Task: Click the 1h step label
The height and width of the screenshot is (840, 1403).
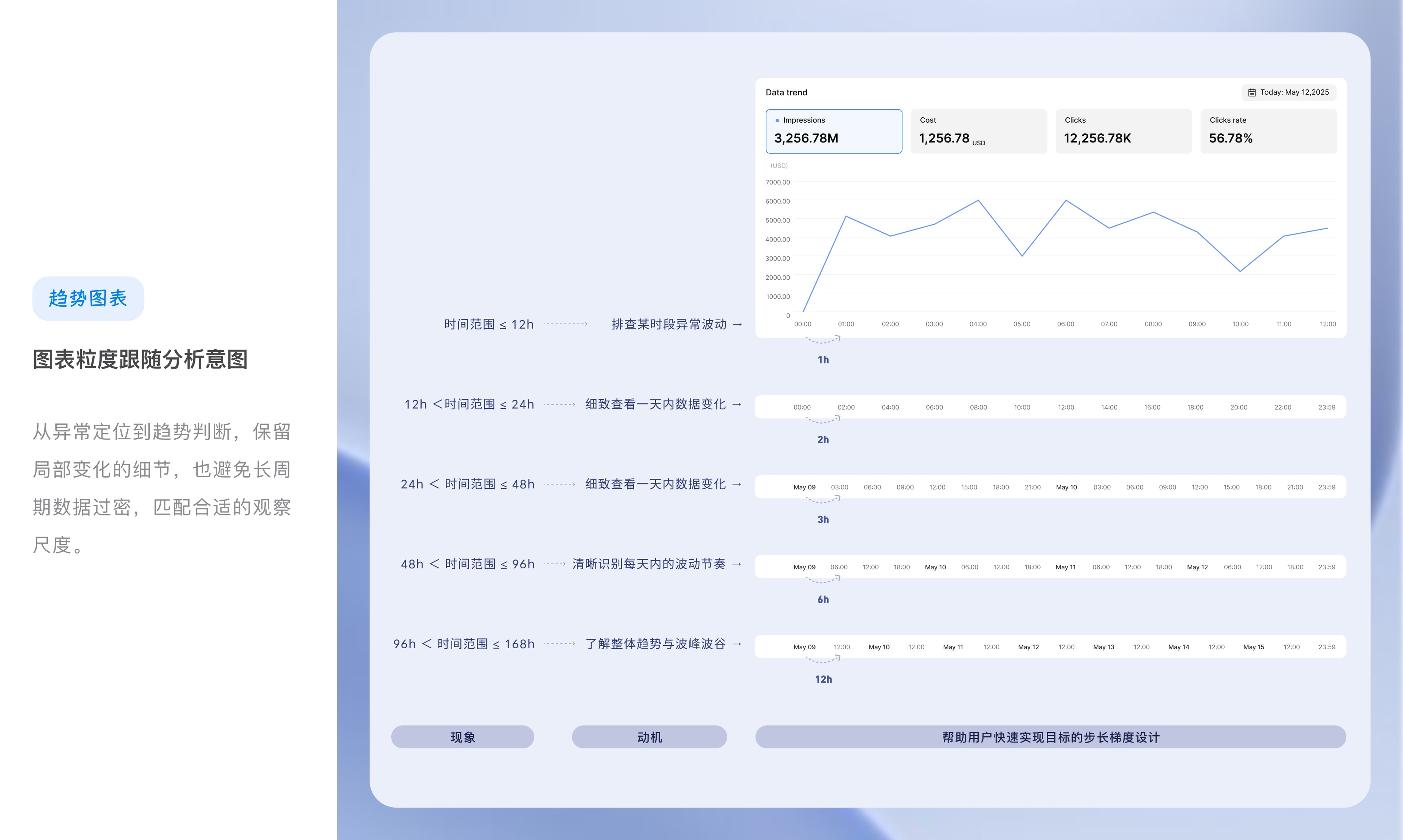Action: 823,359
